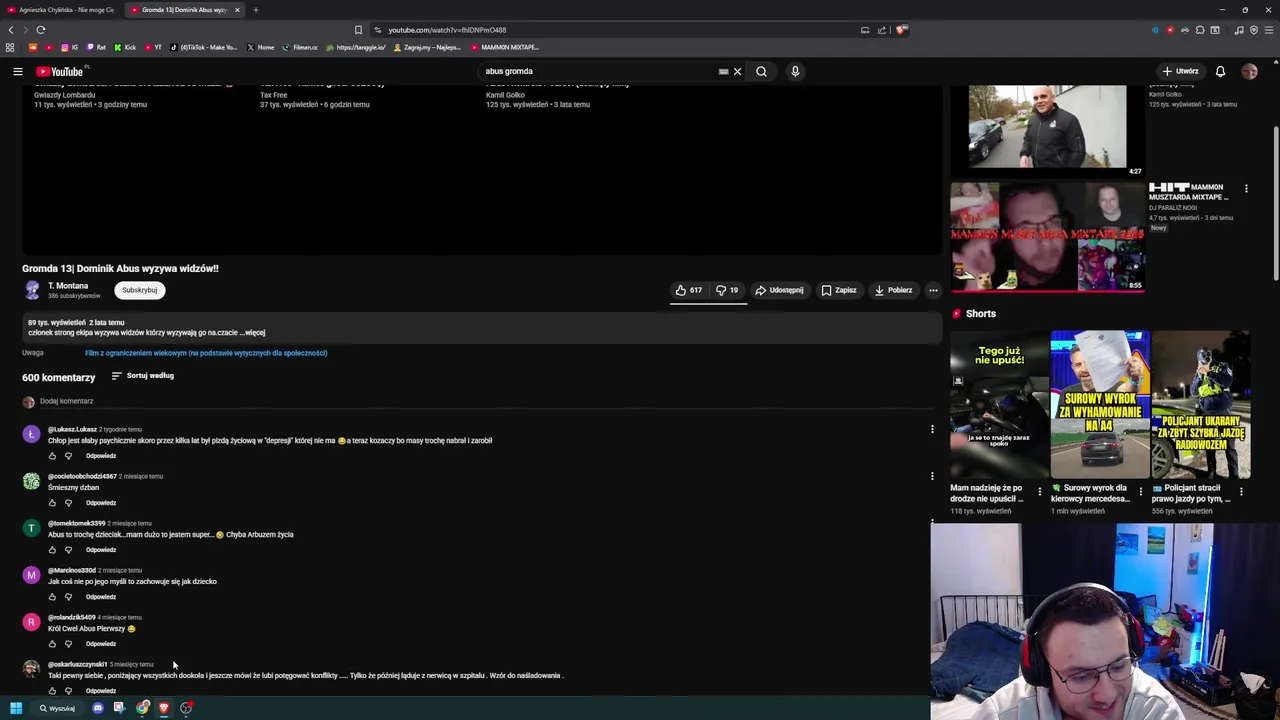Open the TikTok bookmark

point(204,47)
